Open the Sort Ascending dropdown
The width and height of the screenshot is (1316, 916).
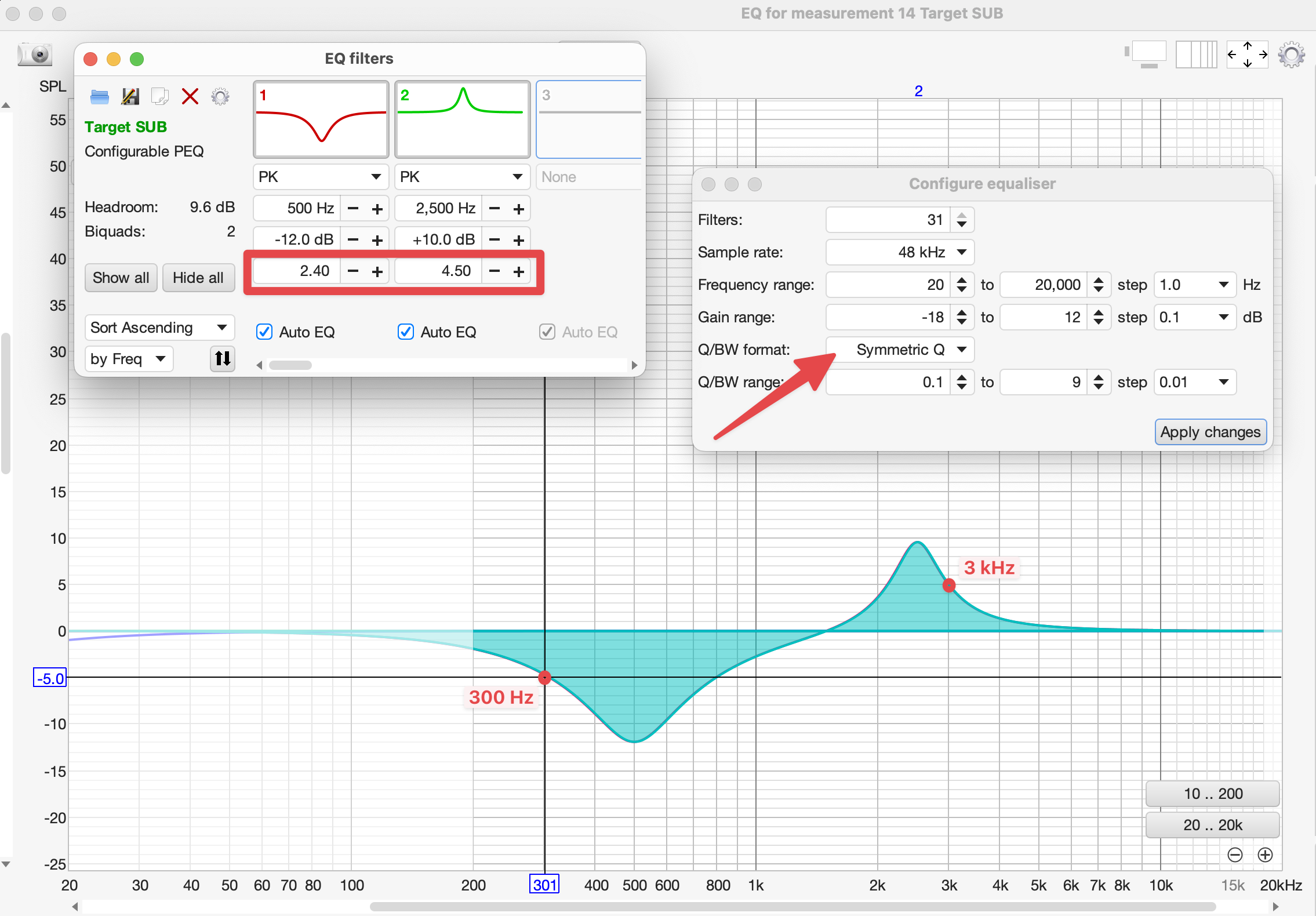pos(159,328)
